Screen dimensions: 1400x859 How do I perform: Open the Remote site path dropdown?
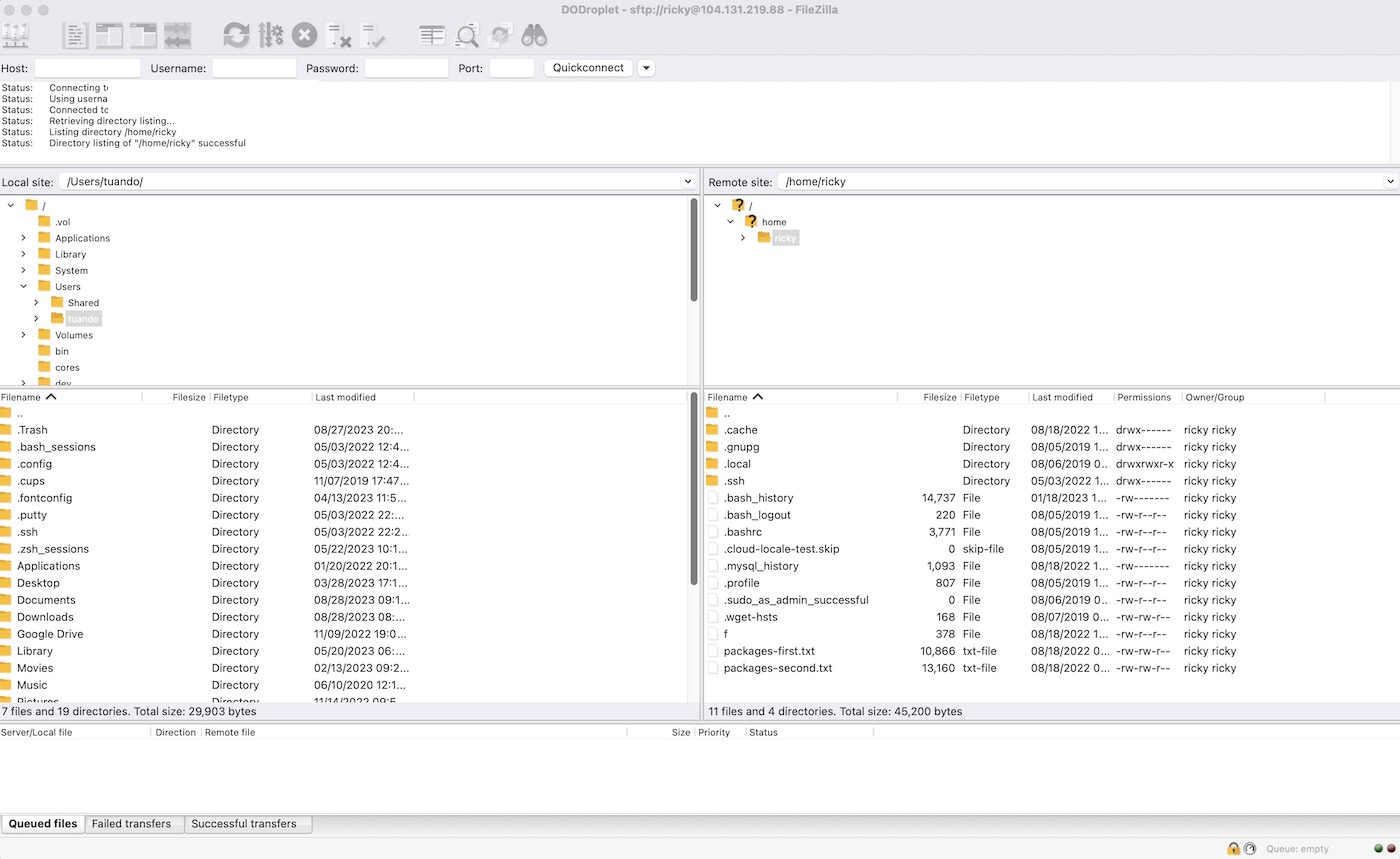1390,182
